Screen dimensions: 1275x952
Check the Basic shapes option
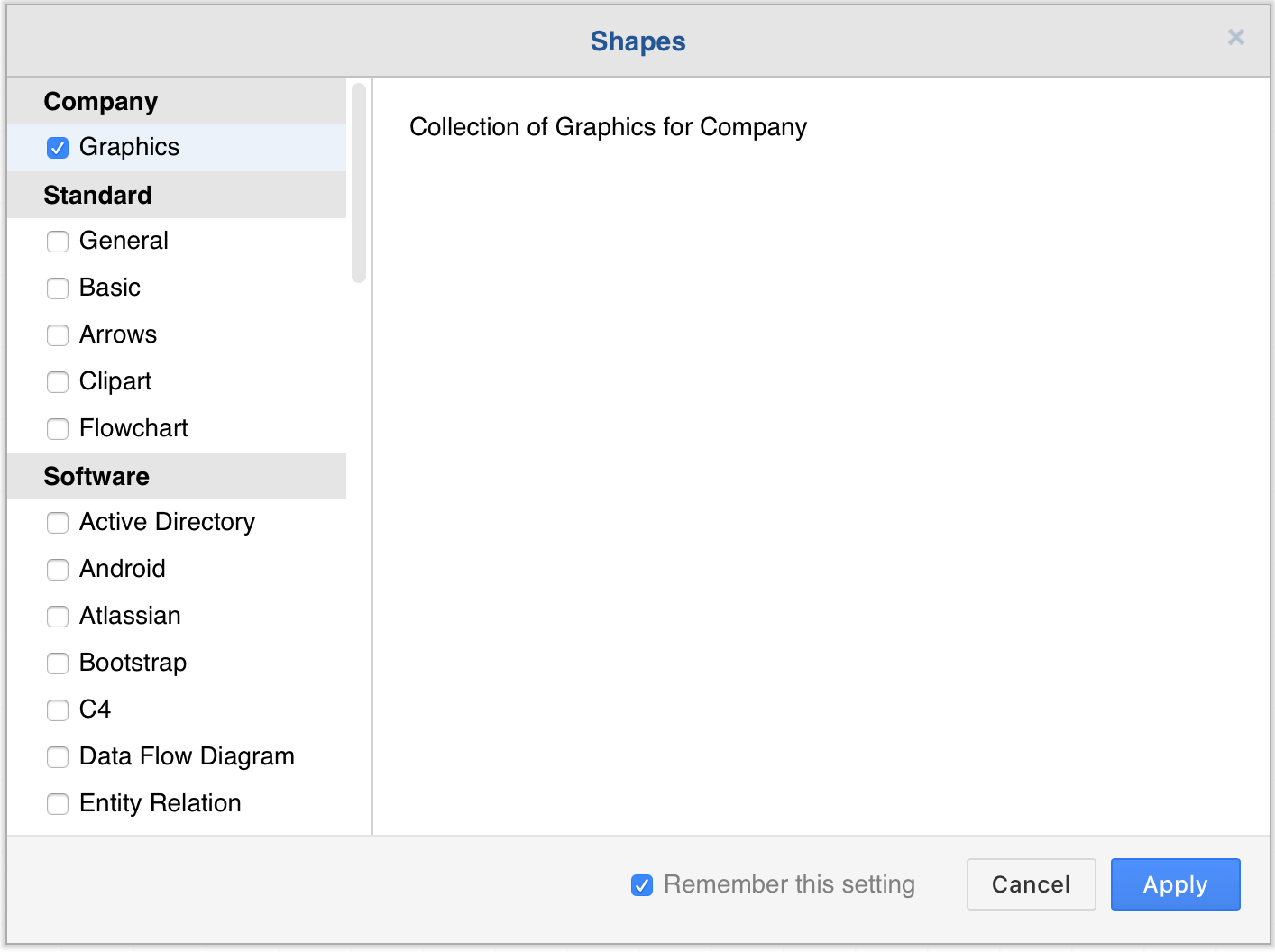(58, 288)
